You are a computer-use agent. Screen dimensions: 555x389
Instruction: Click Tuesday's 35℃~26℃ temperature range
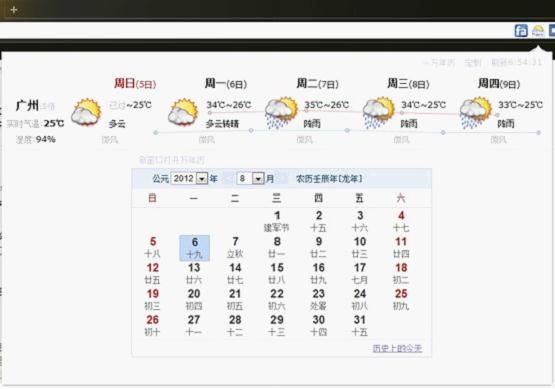pyautogui.click(x=327, y=105)
